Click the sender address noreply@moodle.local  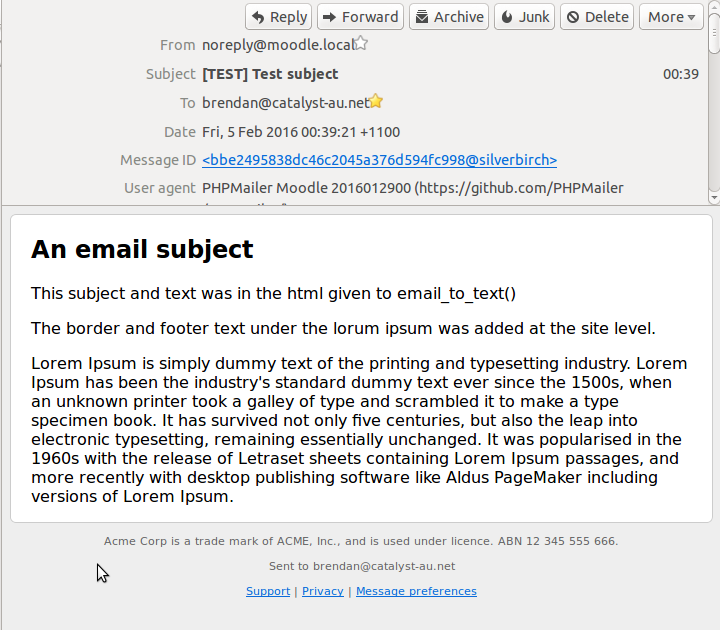[x=279, y=45]
